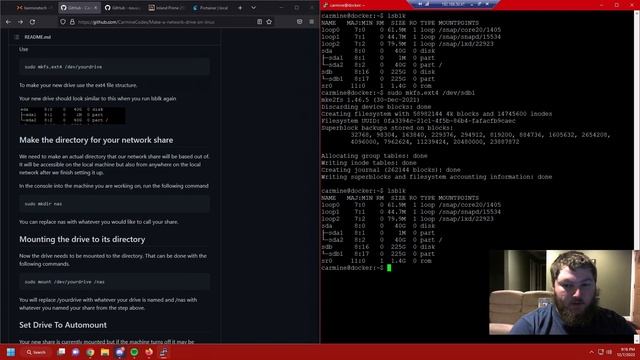Switch to the second GitHub tab
640x360 pixels.
123,8
